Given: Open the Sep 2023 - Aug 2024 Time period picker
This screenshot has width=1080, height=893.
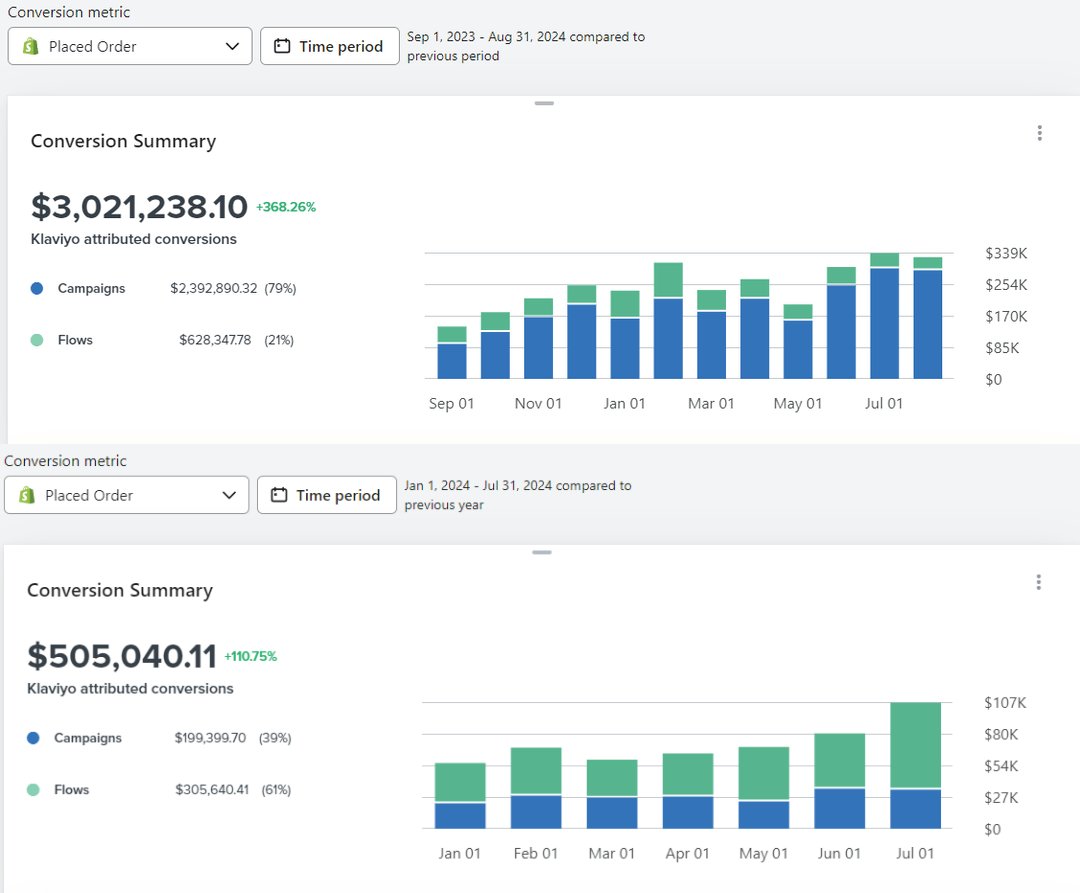Looking at the screenshot, I should [x=330, y=46].
